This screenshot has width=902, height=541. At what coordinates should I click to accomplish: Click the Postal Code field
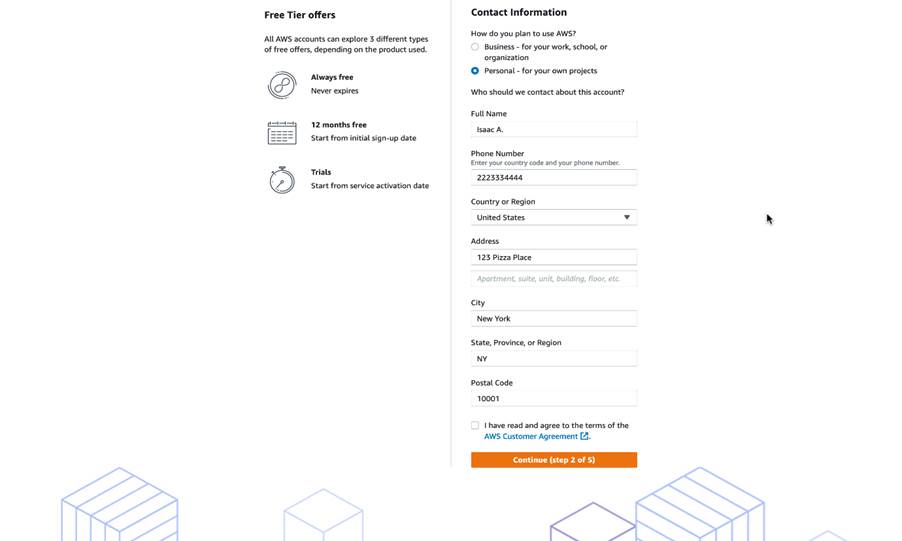tap(553, 398)
